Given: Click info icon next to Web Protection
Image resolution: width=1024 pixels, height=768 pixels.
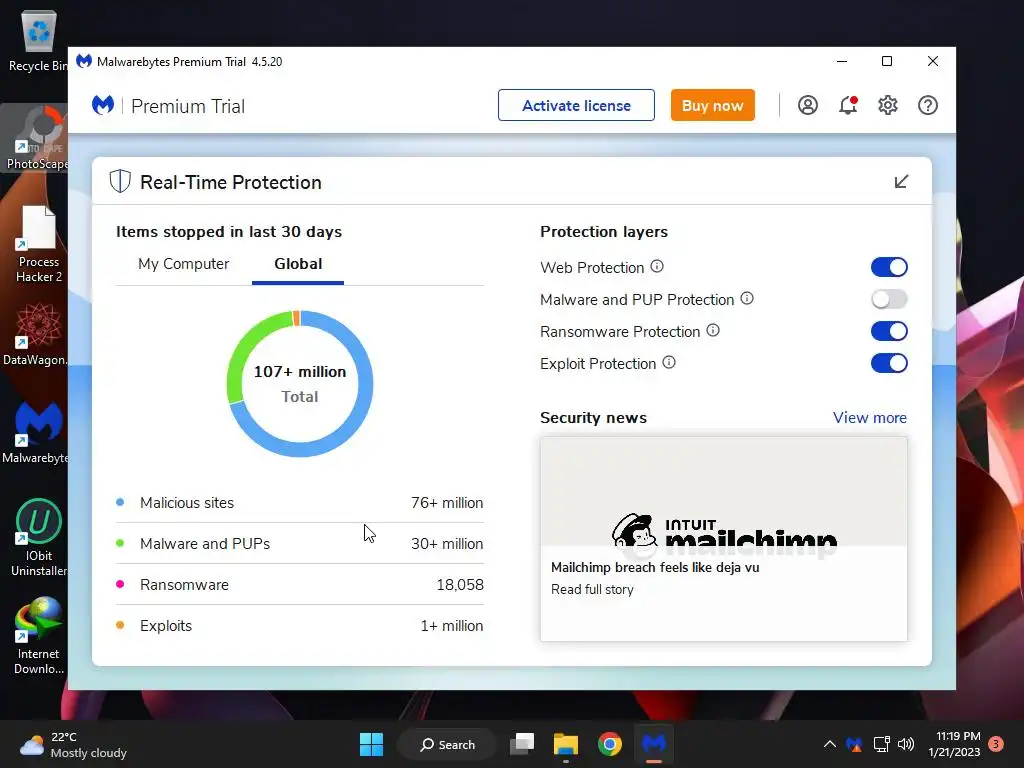Looking at the screenshot, I should 657,266.
